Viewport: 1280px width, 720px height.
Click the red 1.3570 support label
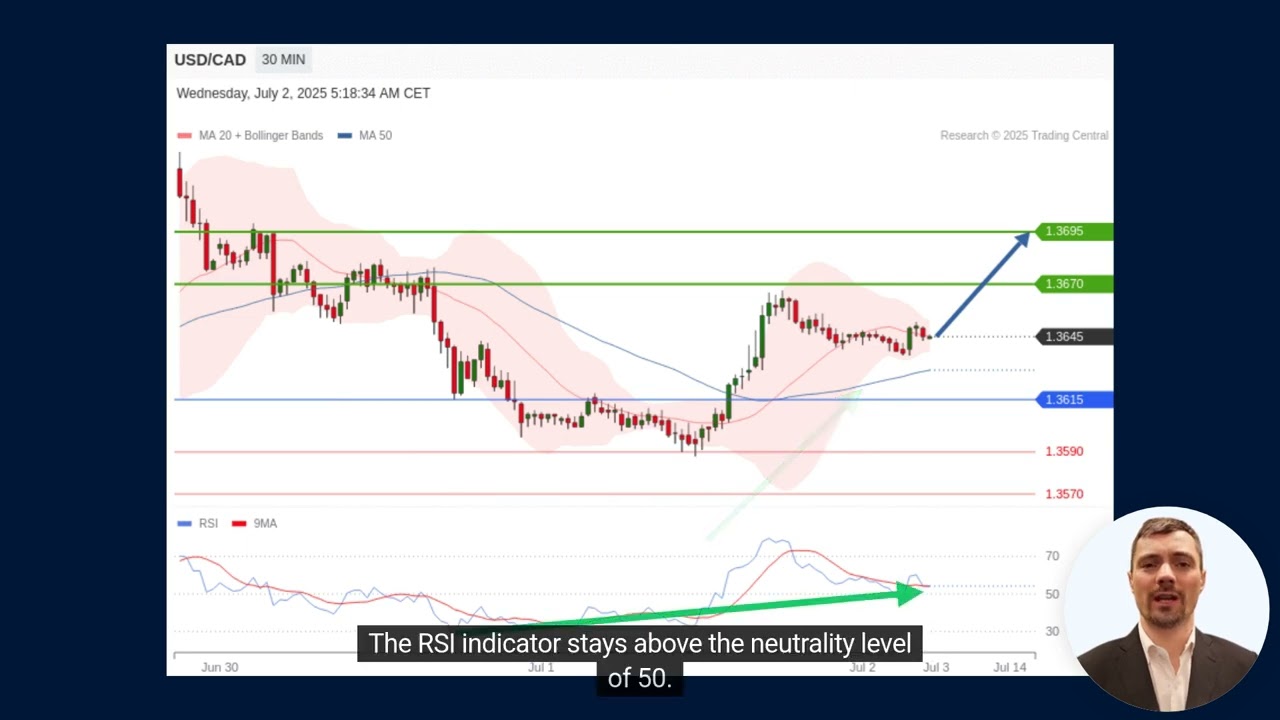1064,494
